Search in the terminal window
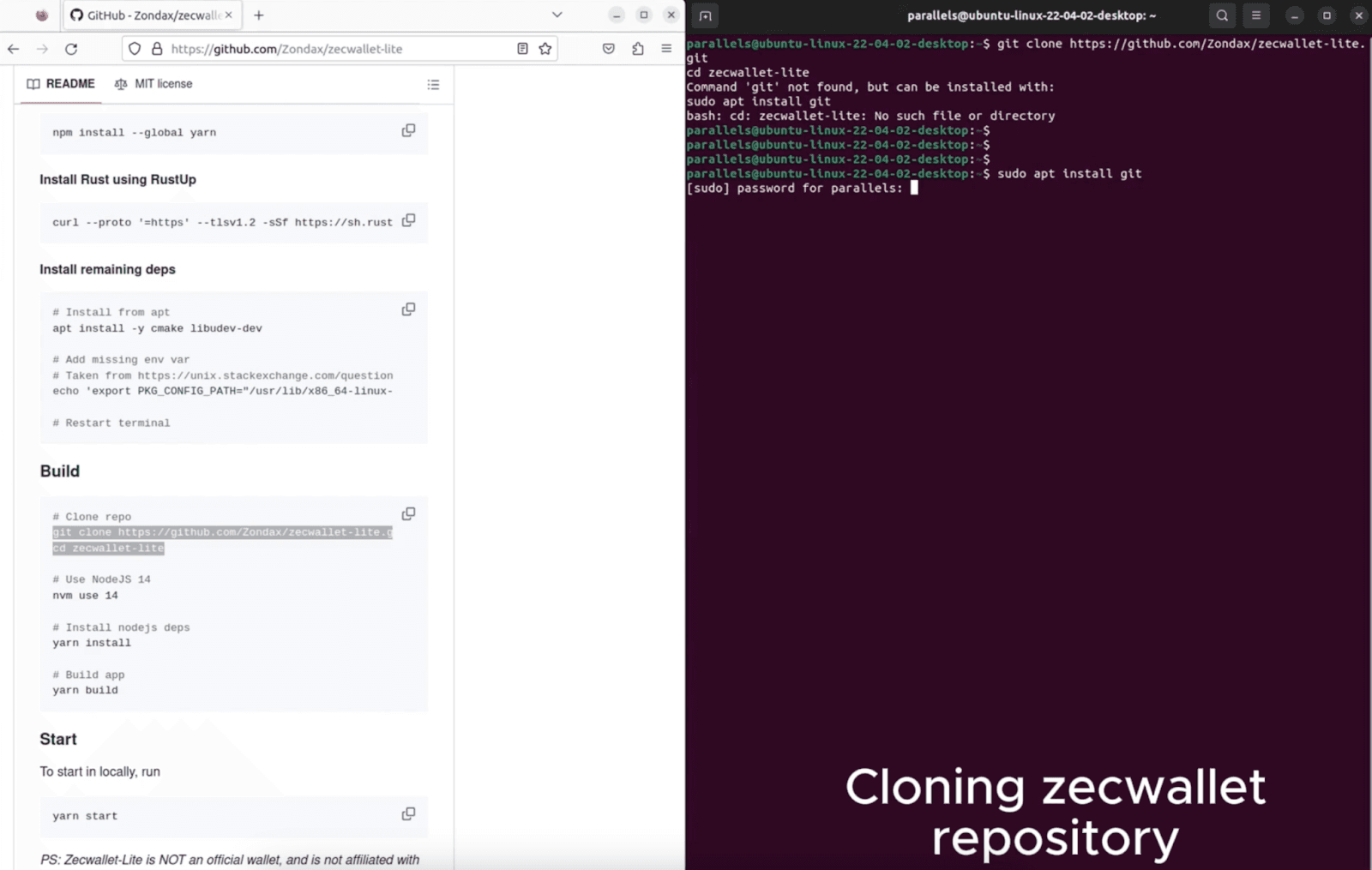Viewport: 1372px width, 870px height. [x=1222, y=15]
